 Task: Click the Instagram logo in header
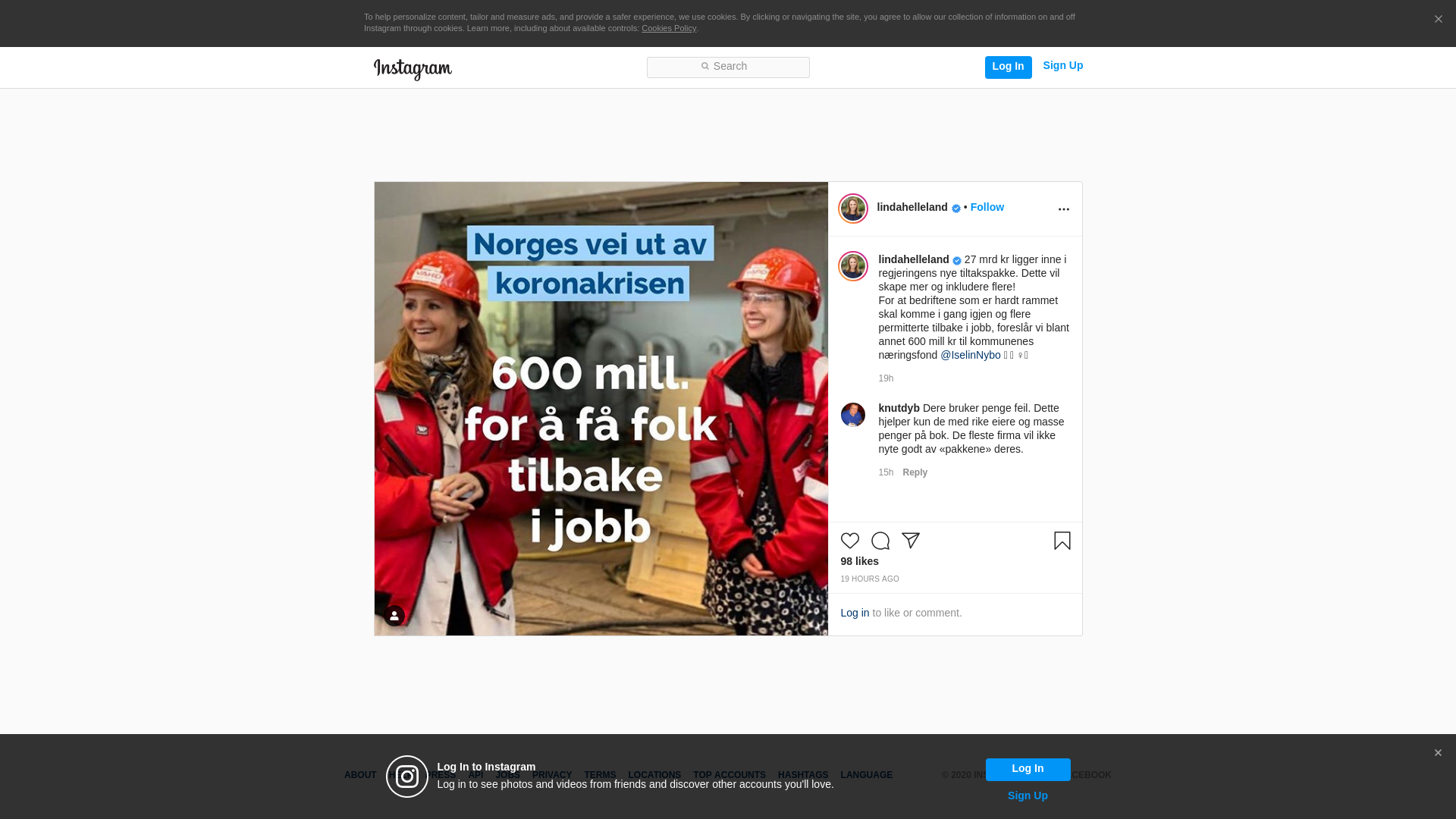pos(413,69)
